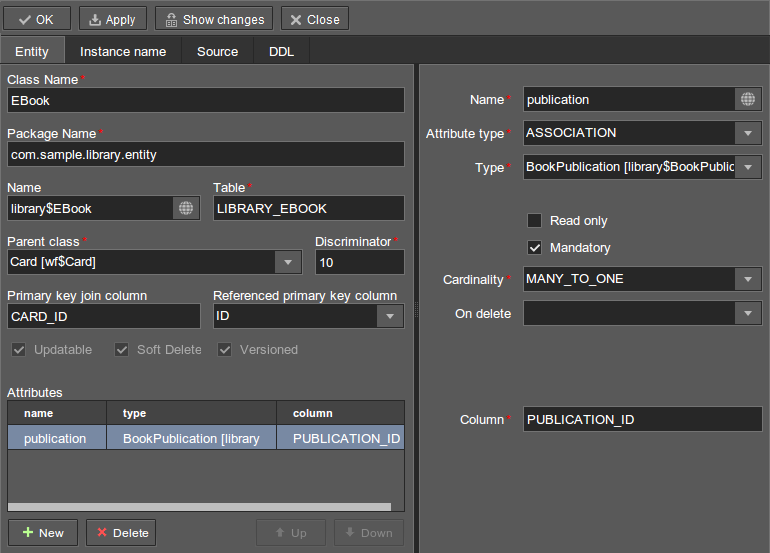The height and width of the screenshot is (553, 770).
Task: Toggle the Soft Delete checkbox
Action: click(121, 350)
